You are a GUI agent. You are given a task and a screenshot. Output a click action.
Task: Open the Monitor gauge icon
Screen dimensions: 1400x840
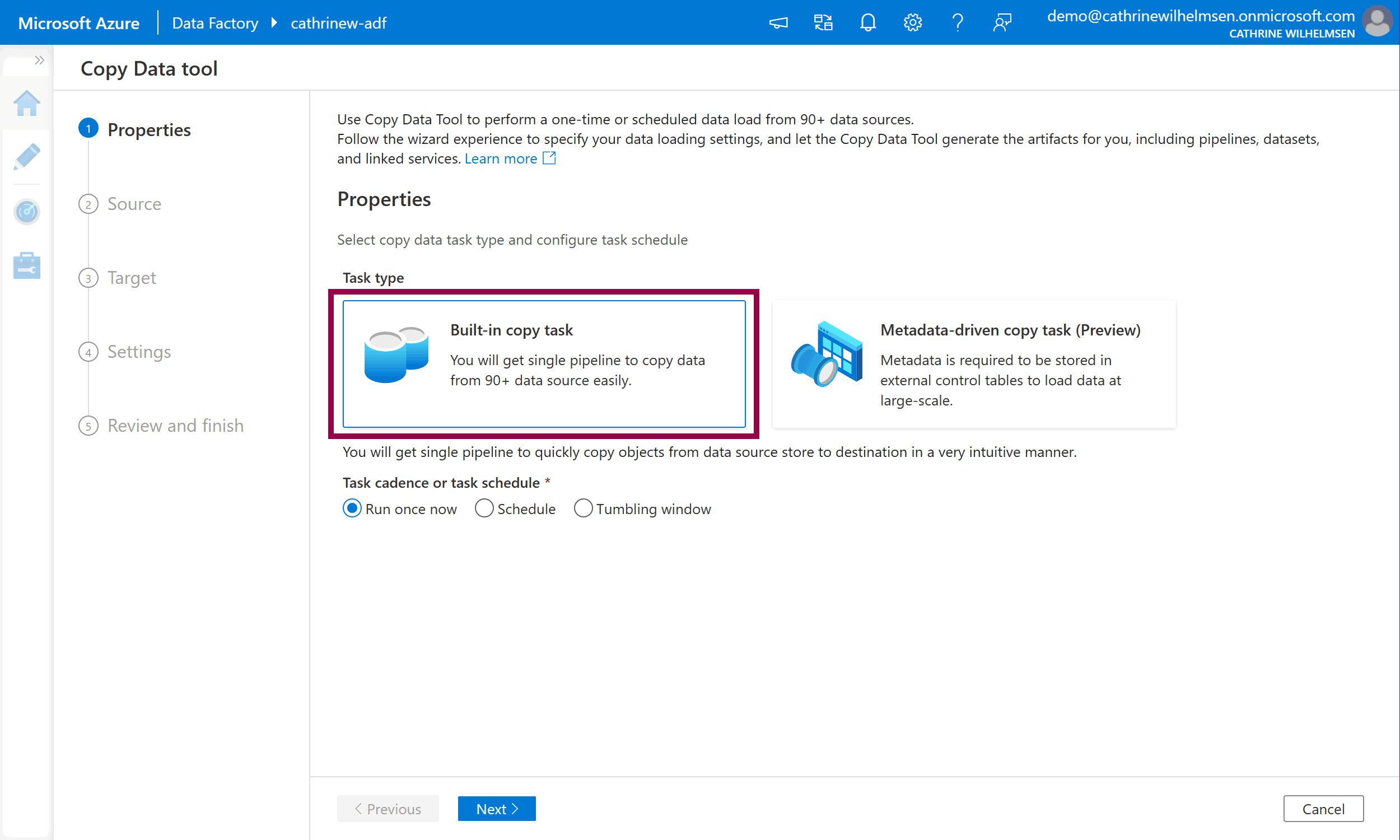tap(26, 212)
